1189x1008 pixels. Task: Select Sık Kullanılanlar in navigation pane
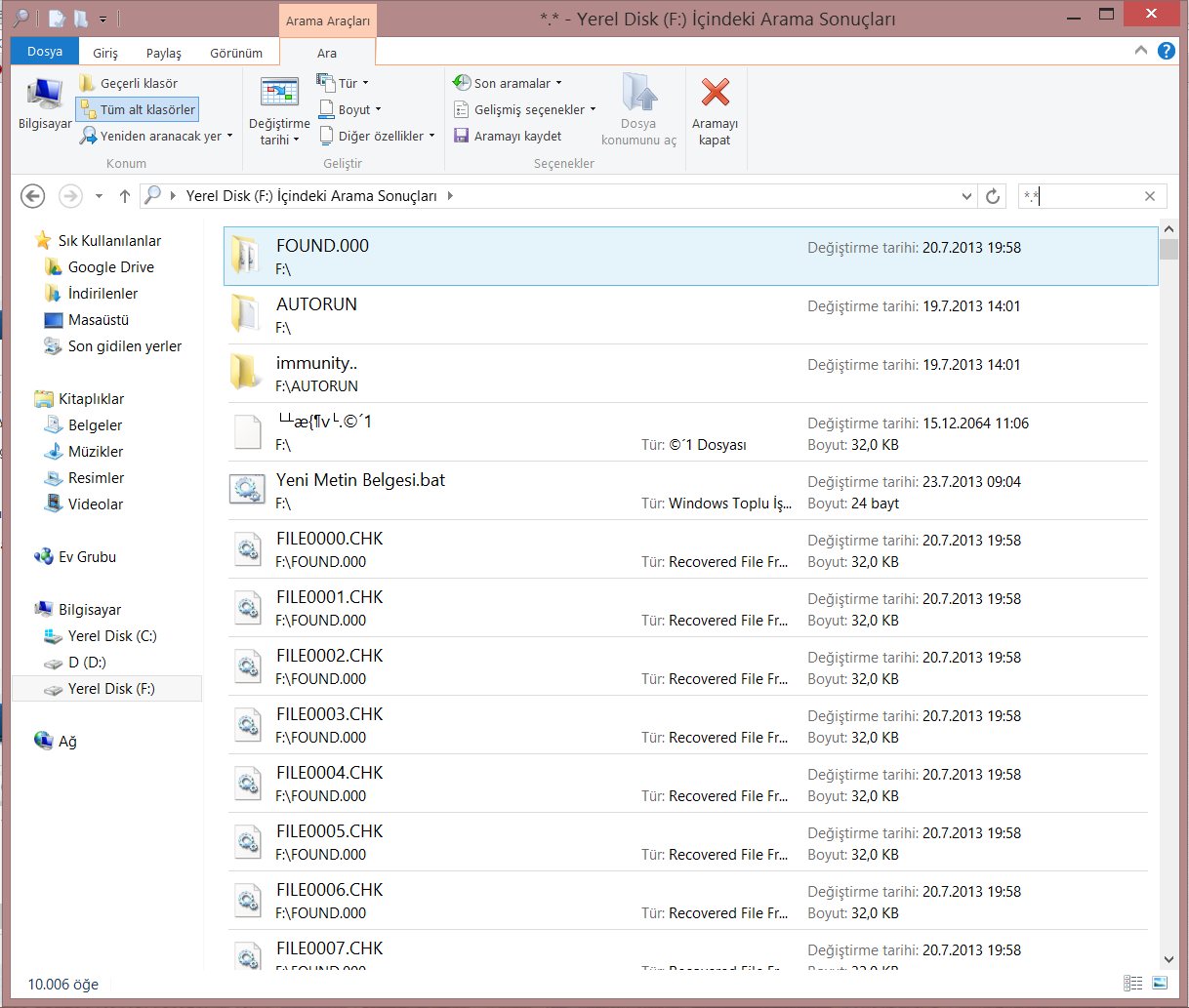(x=109, y=240)
